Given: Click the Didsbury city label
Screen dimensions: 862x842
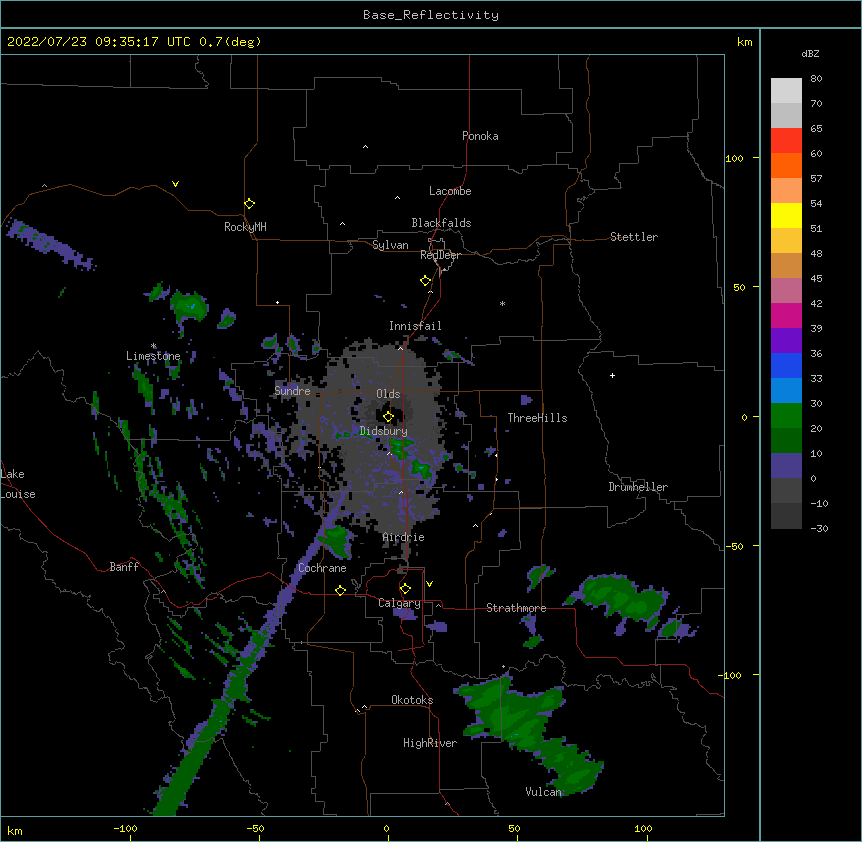Looking at the screenshot, I should pyautogui.click(x=384, y=431).
